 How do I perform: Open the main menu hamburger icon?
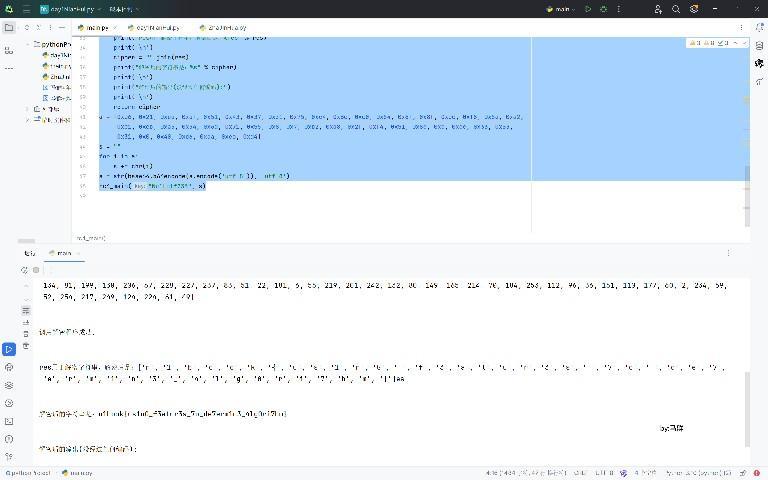(26, 9)
